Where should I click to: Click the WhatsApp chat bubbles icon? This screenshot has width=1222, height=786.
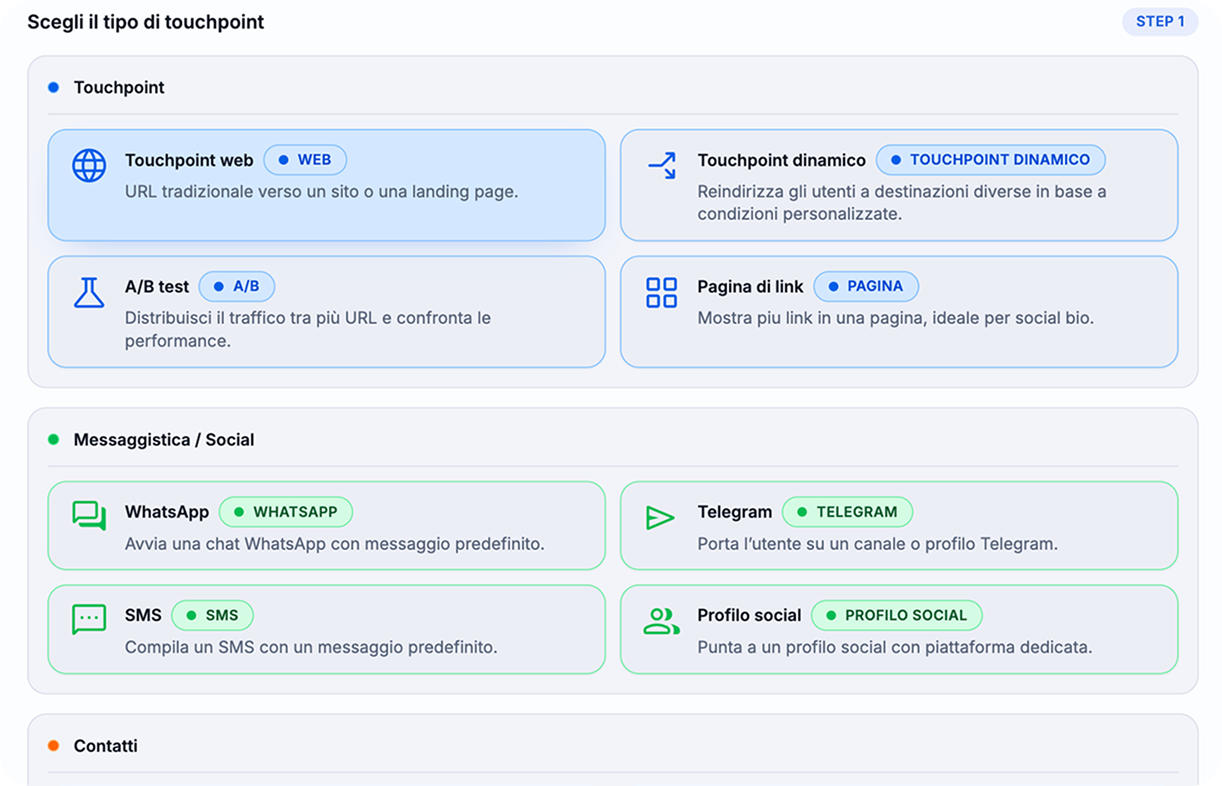[x=89, y=517]
